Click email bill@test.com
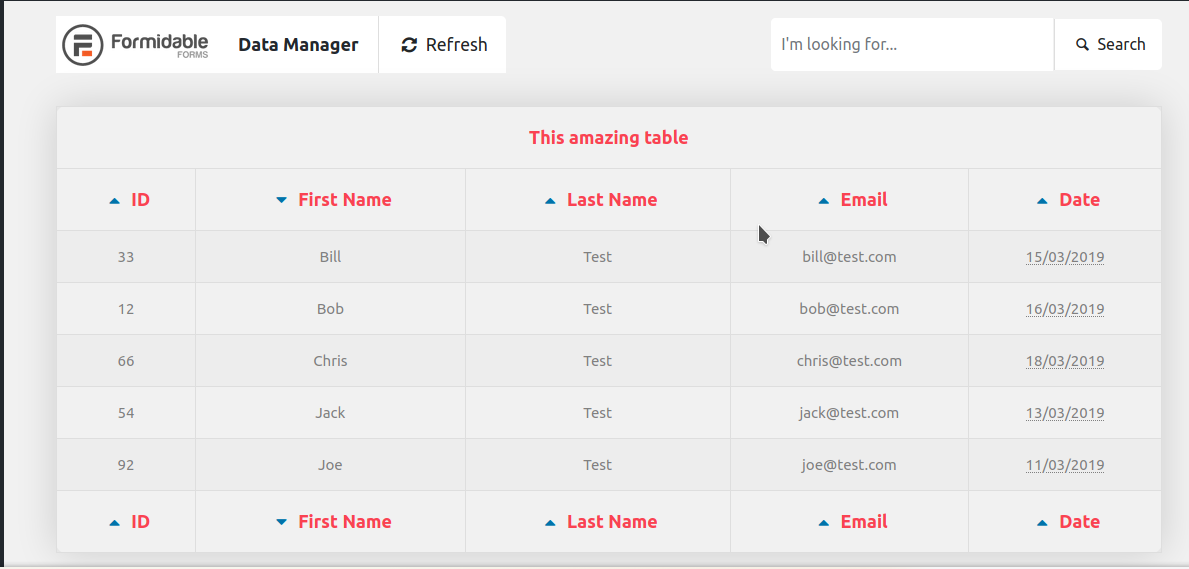 point(849,256)
